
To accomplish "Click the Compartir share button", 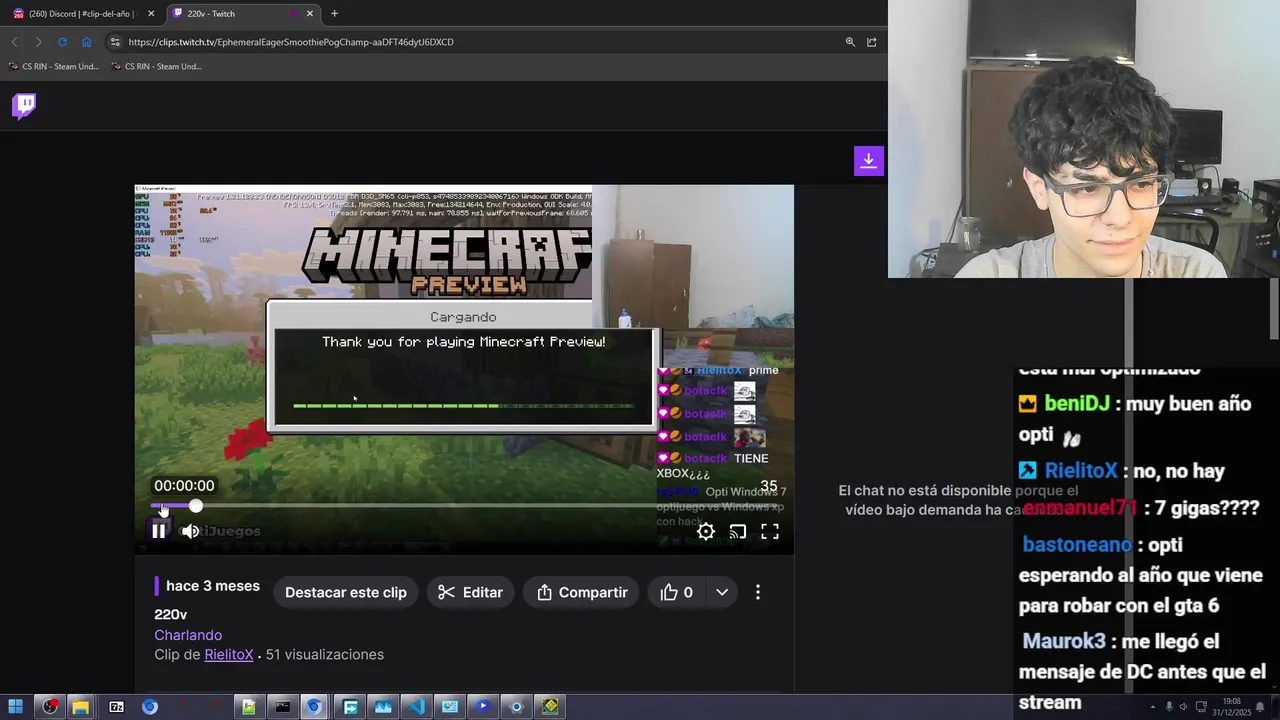I will [x=582, y=592].
